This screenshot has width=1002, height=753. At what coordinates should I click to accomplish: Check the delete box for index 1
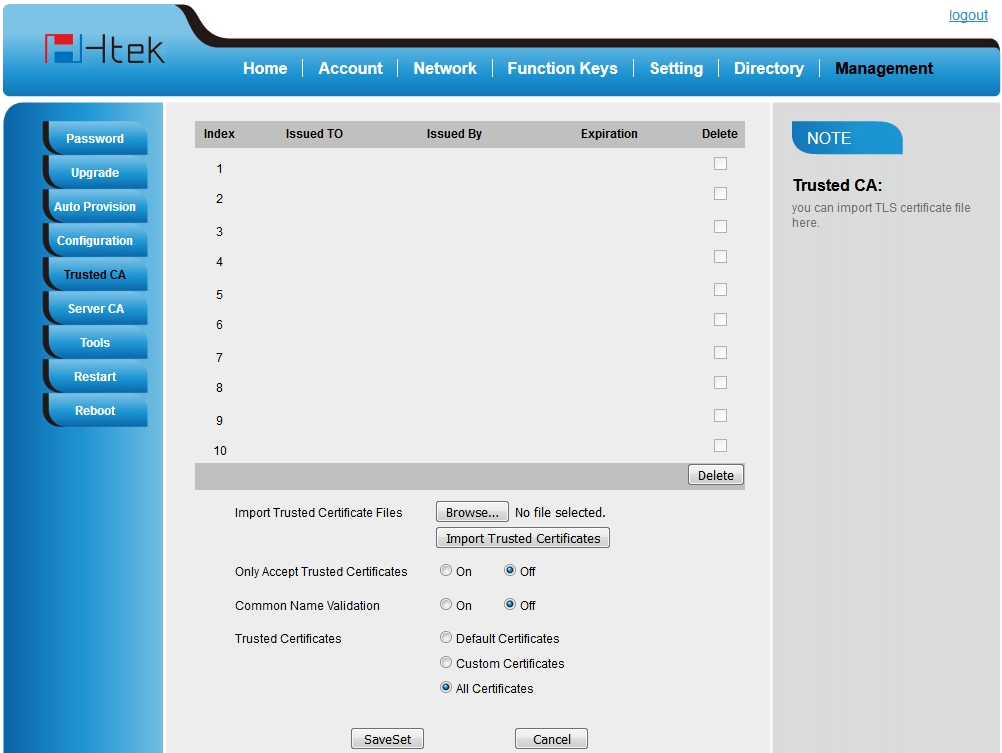tap(720, 164)
